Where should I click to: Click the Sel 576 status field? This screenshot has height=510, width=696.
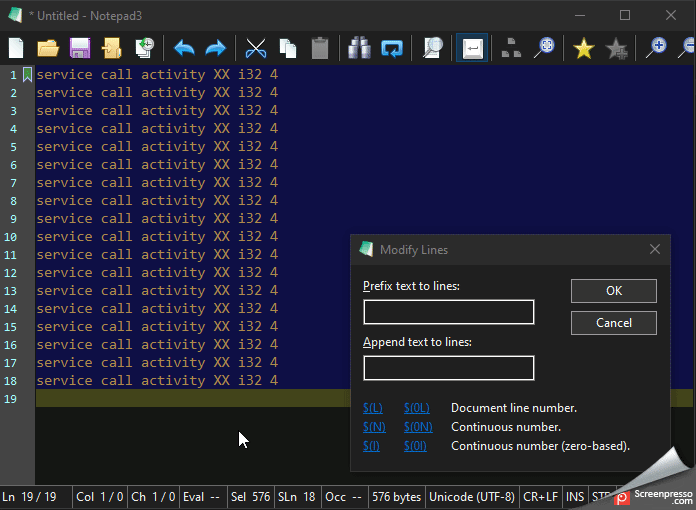pos(250,497)
